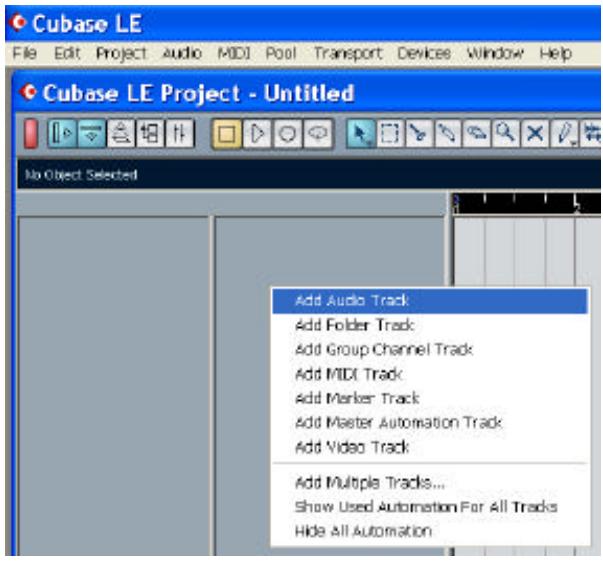
Task: Choose Add Audio Track from context menu
Action: pos(430,301)
